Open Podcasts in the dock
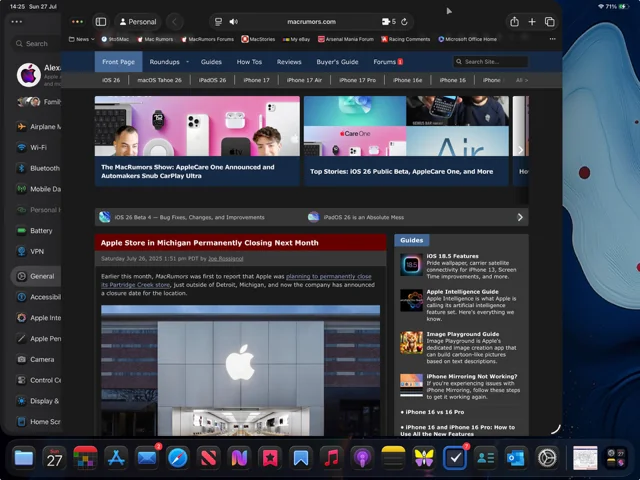Image resolution: width=640 pixels, height=480 pixels. coord(362,458)
